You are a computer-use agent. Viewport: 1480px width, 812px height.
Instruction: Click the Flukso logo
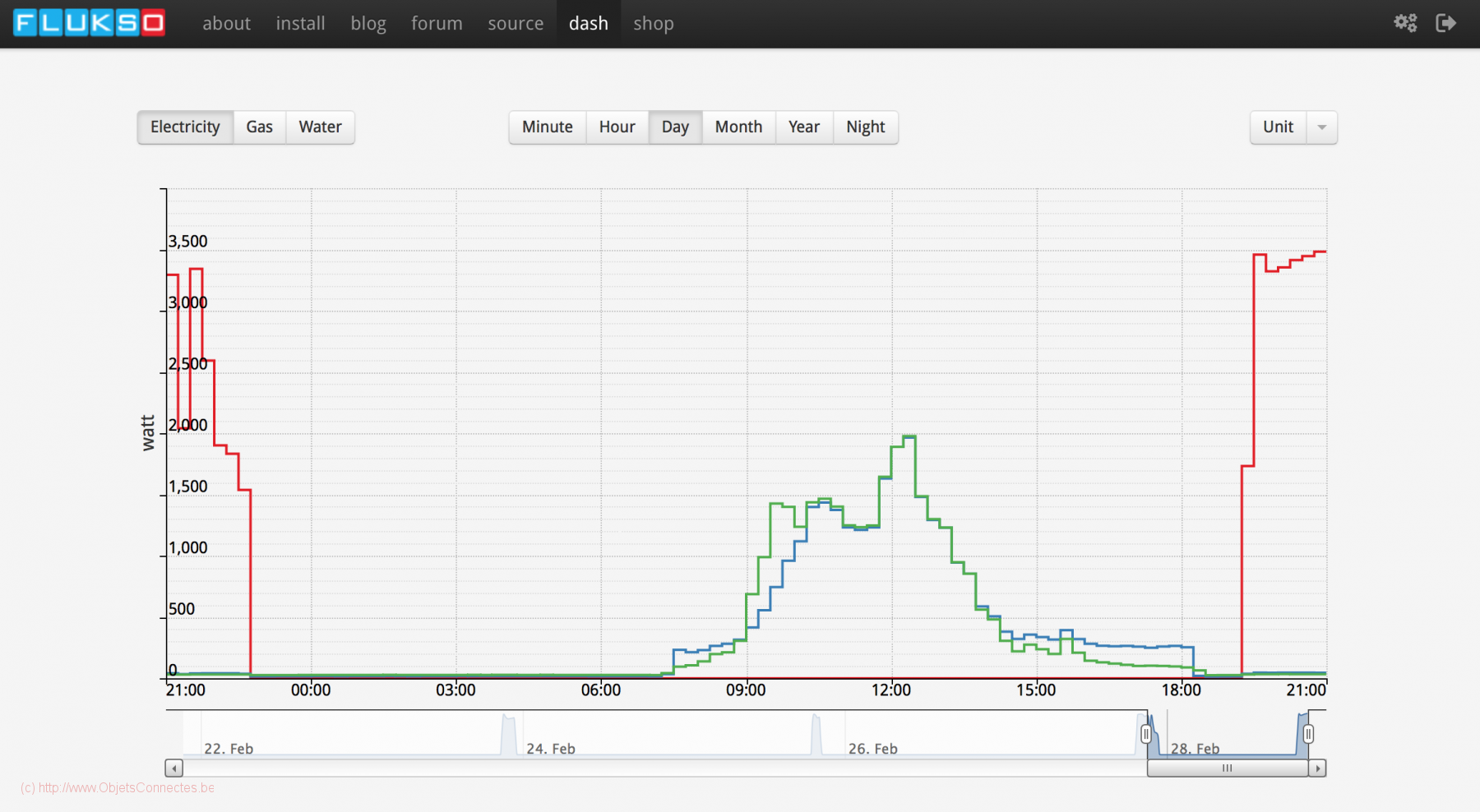tap(89, 23)
